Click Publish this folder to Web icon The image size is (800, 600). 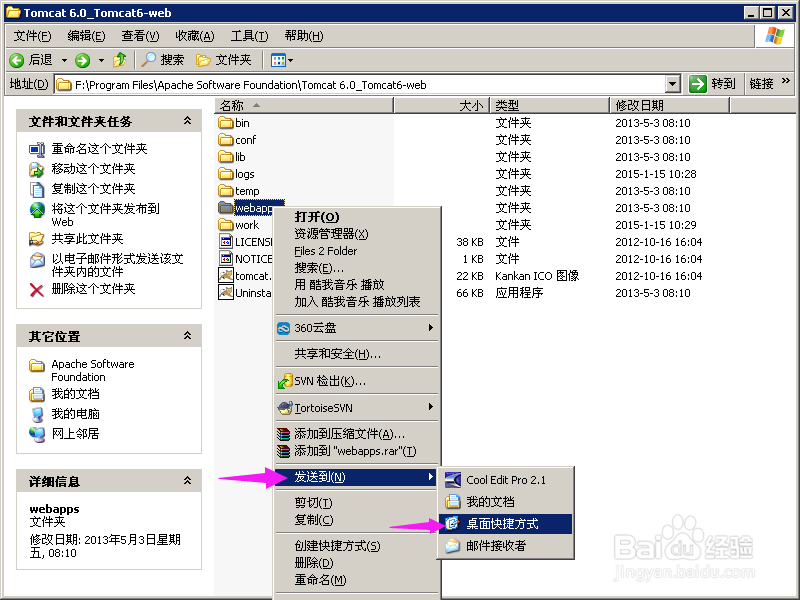[x=37, y=209]
